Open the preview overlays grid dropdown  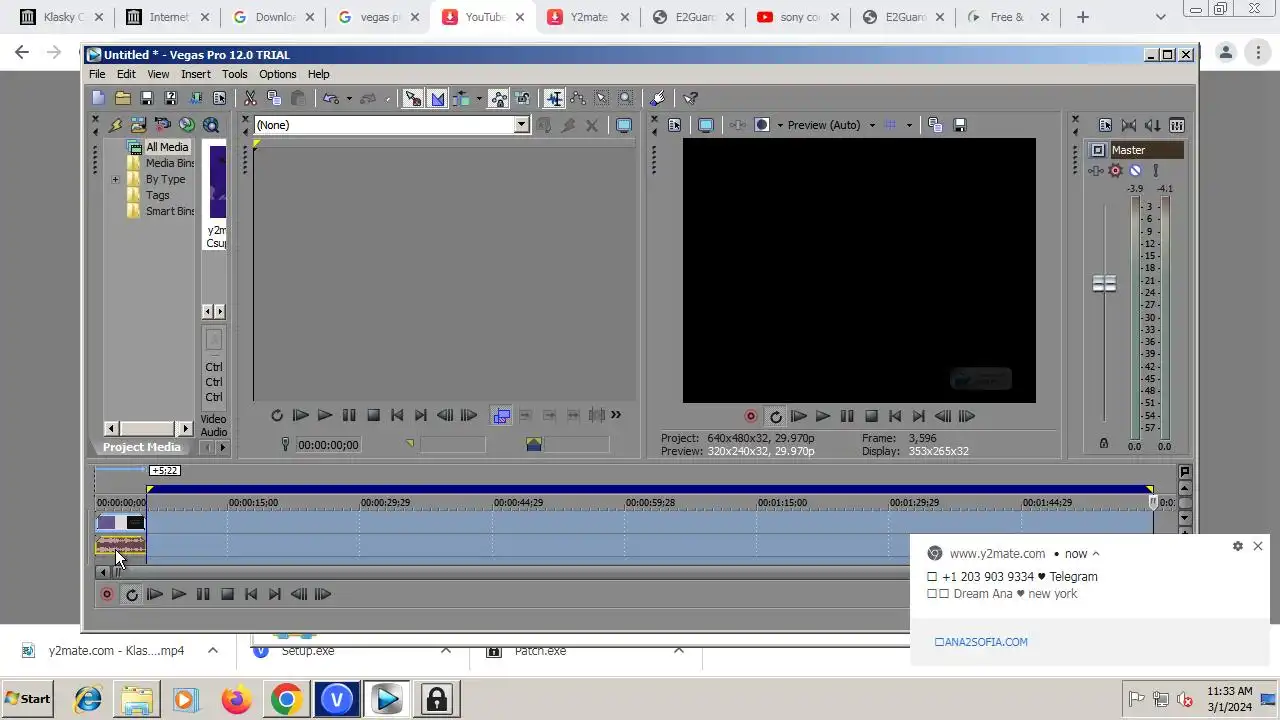pos(909,126)
